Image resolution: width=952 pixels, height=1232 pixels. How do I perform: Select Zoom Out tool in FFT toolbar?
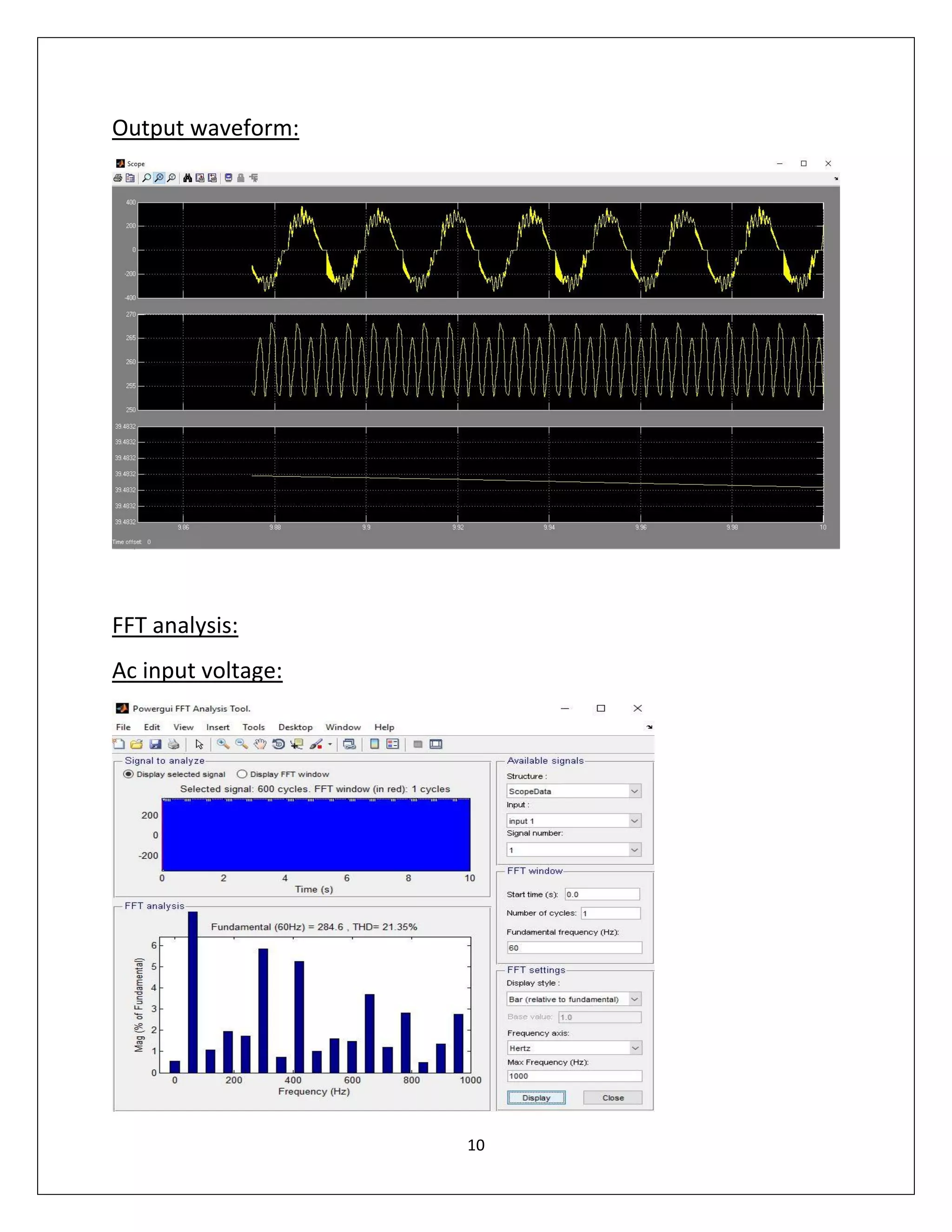click(241, 744)
